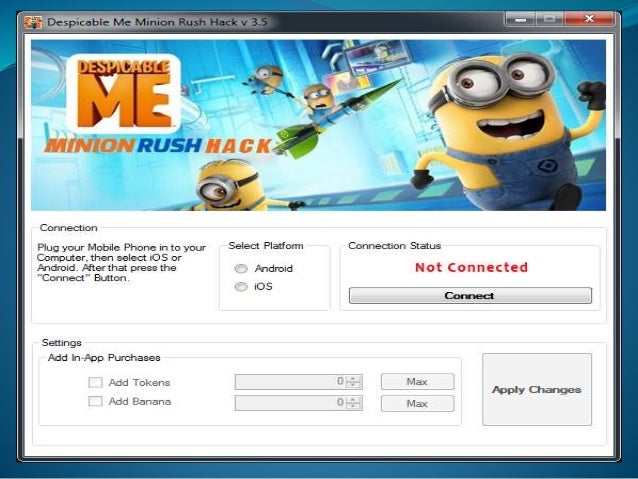Increase the banana amount with the up arrow
The height and width of the screenshot is (479, 638).
354,400
